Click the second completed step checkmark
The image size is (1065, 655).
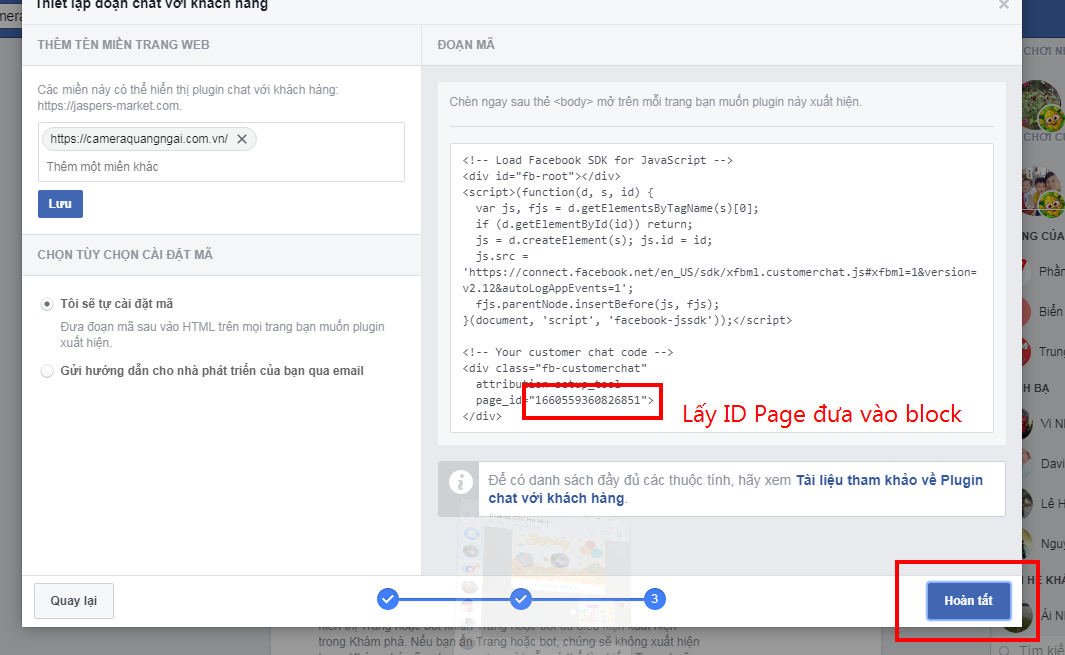[x=521, y=599]
